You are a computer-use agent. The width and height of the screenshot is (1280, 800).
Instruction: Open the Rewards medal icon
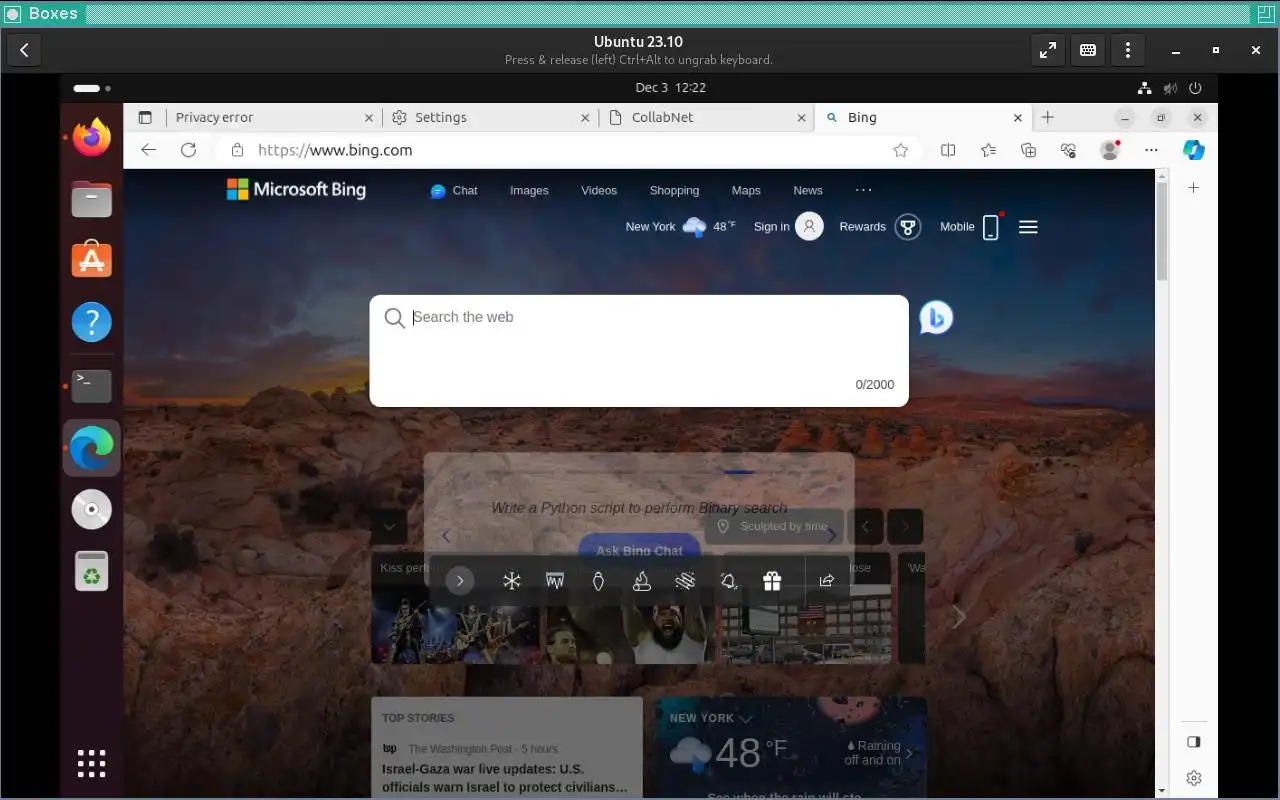click(x=907, y=227)
